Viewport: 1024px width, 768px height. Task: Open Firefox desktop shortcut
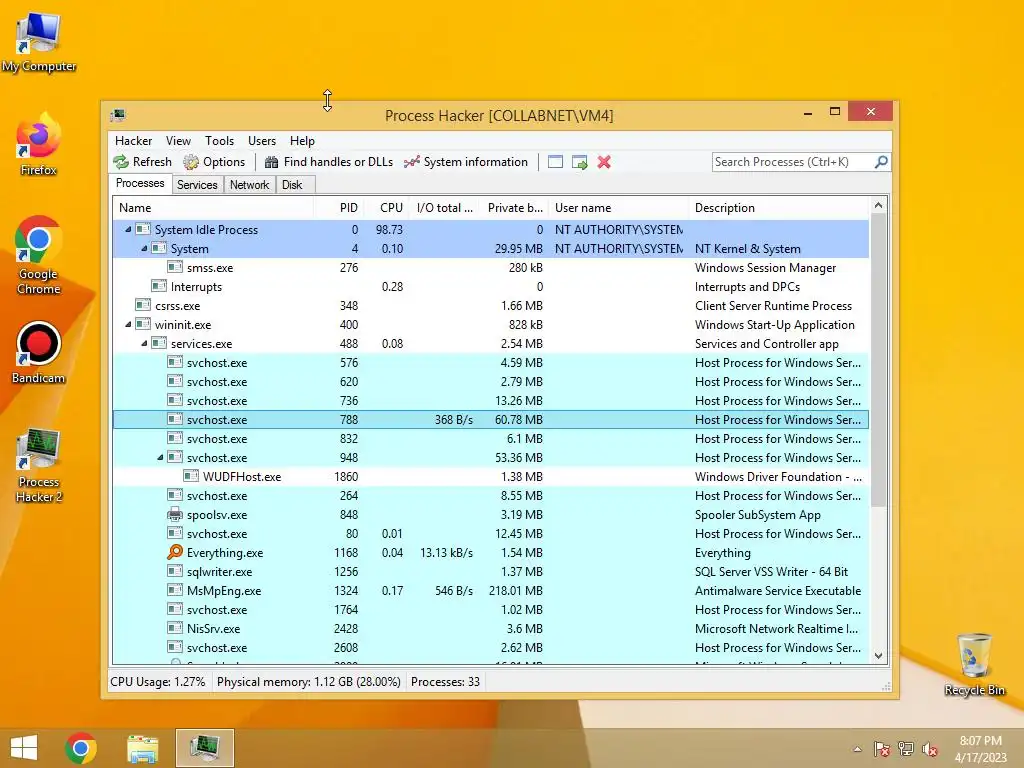coord(38,145)
